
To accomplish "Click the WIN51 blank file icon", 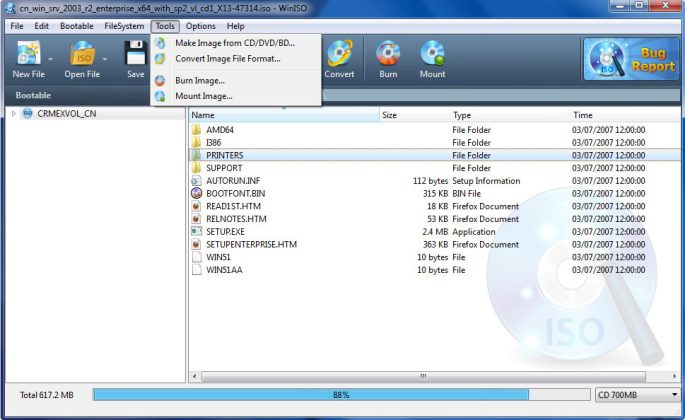I will 197,257.
